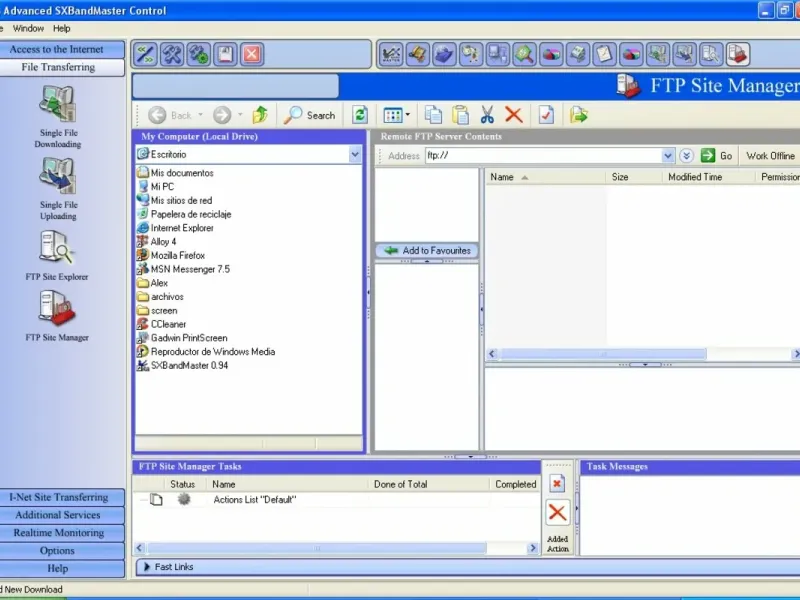Select "Mis documentos" in local list
This screenshot has height=600, width=800.
coord(176,173)
